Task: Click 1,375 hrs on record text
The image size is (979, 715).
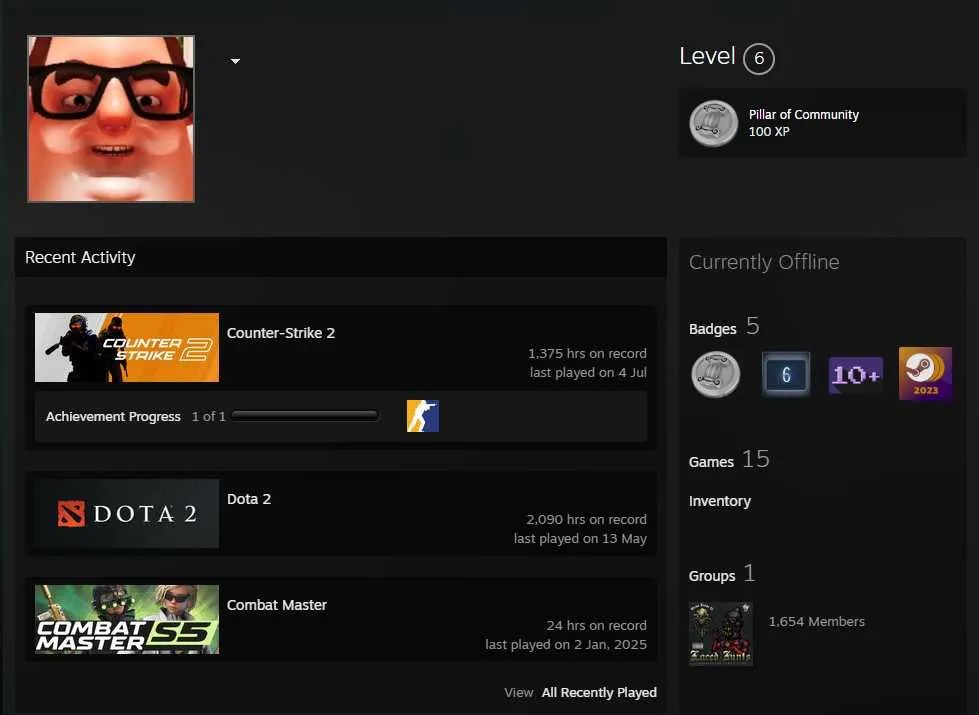Action: tap(588, 353)
